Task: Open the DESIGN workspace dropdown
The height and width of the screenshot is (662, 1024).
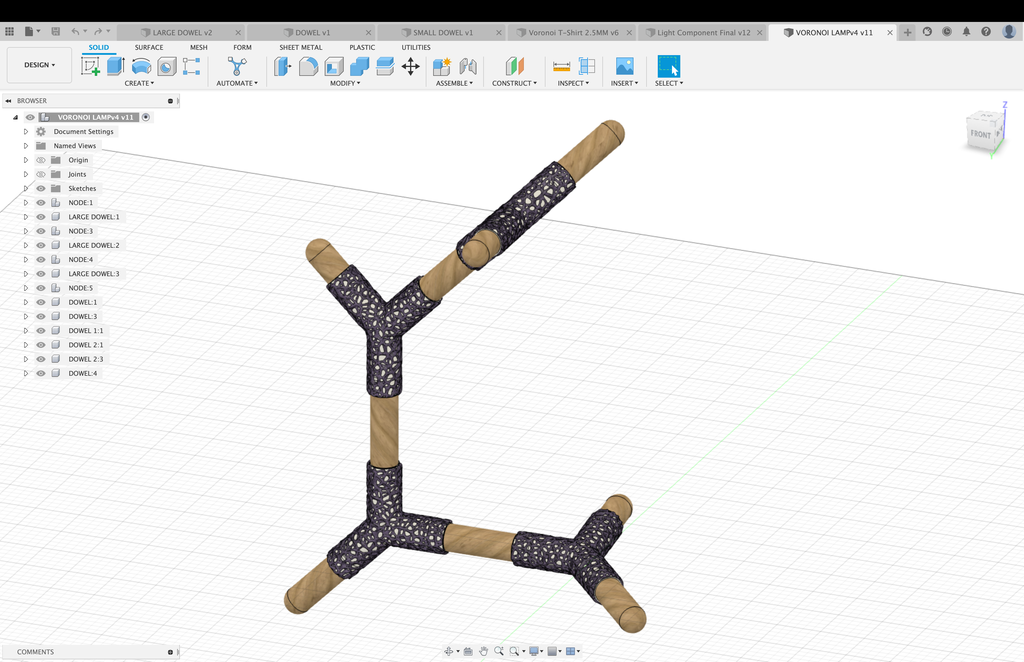Action: [x=40, y=65]
